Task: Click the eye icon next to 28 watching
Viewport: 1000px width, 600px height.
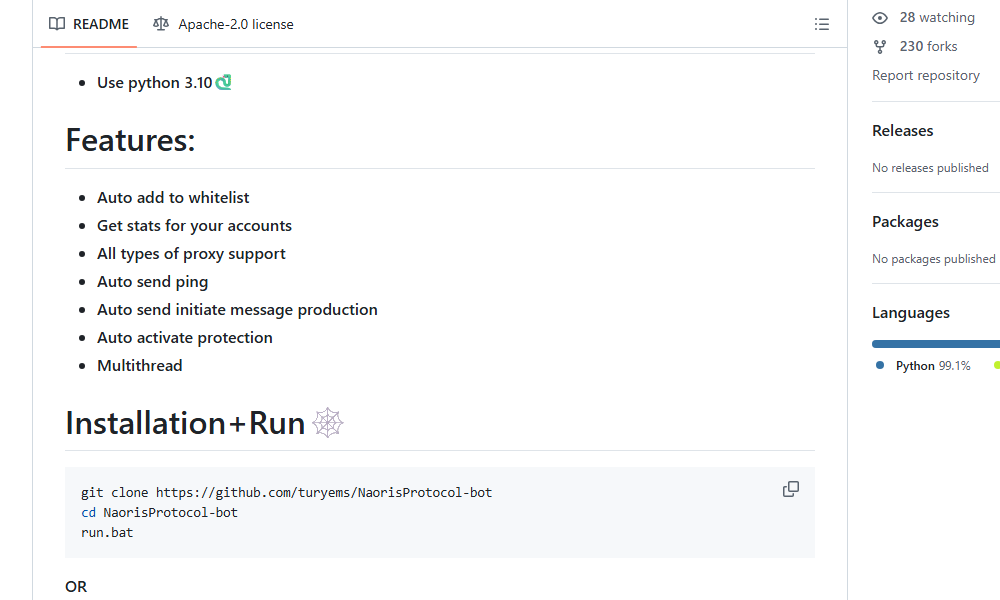Action: pos(879,17)
